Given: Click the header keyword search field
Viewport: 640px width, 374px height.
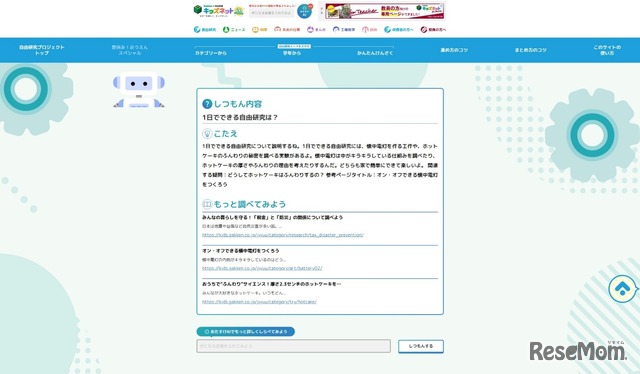Looking at the screenshot, I should coord(271,13).
